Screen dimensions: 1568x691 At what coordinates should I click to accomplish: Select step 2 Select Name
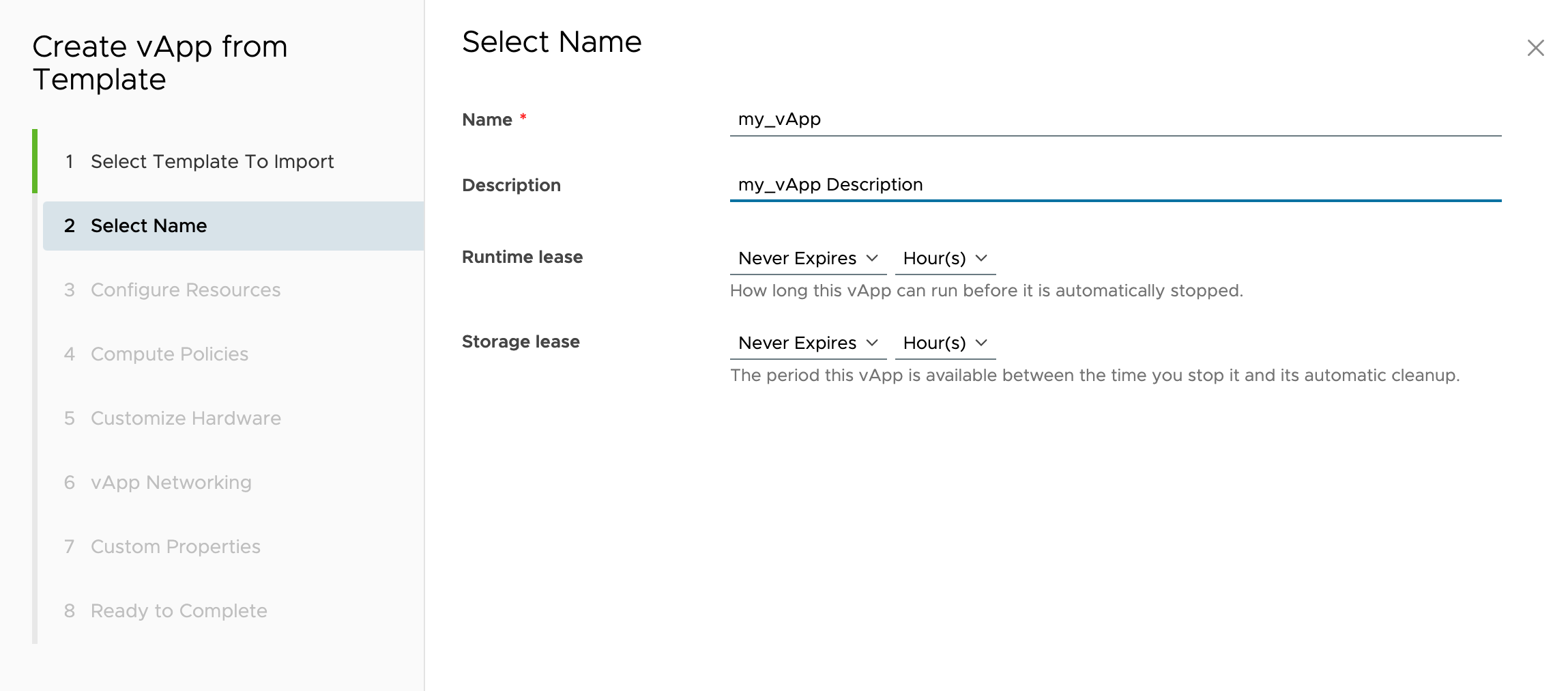233,226
